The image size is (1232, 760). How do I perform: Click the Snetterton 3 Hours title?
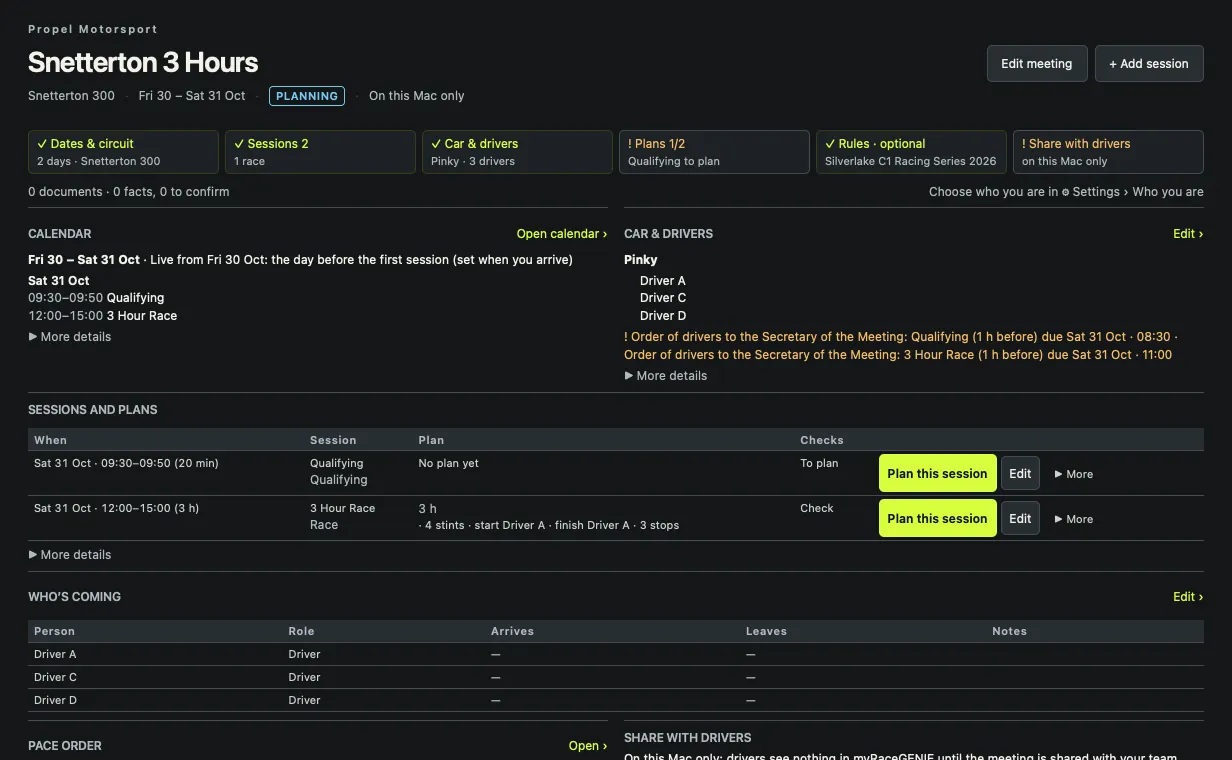143,62
